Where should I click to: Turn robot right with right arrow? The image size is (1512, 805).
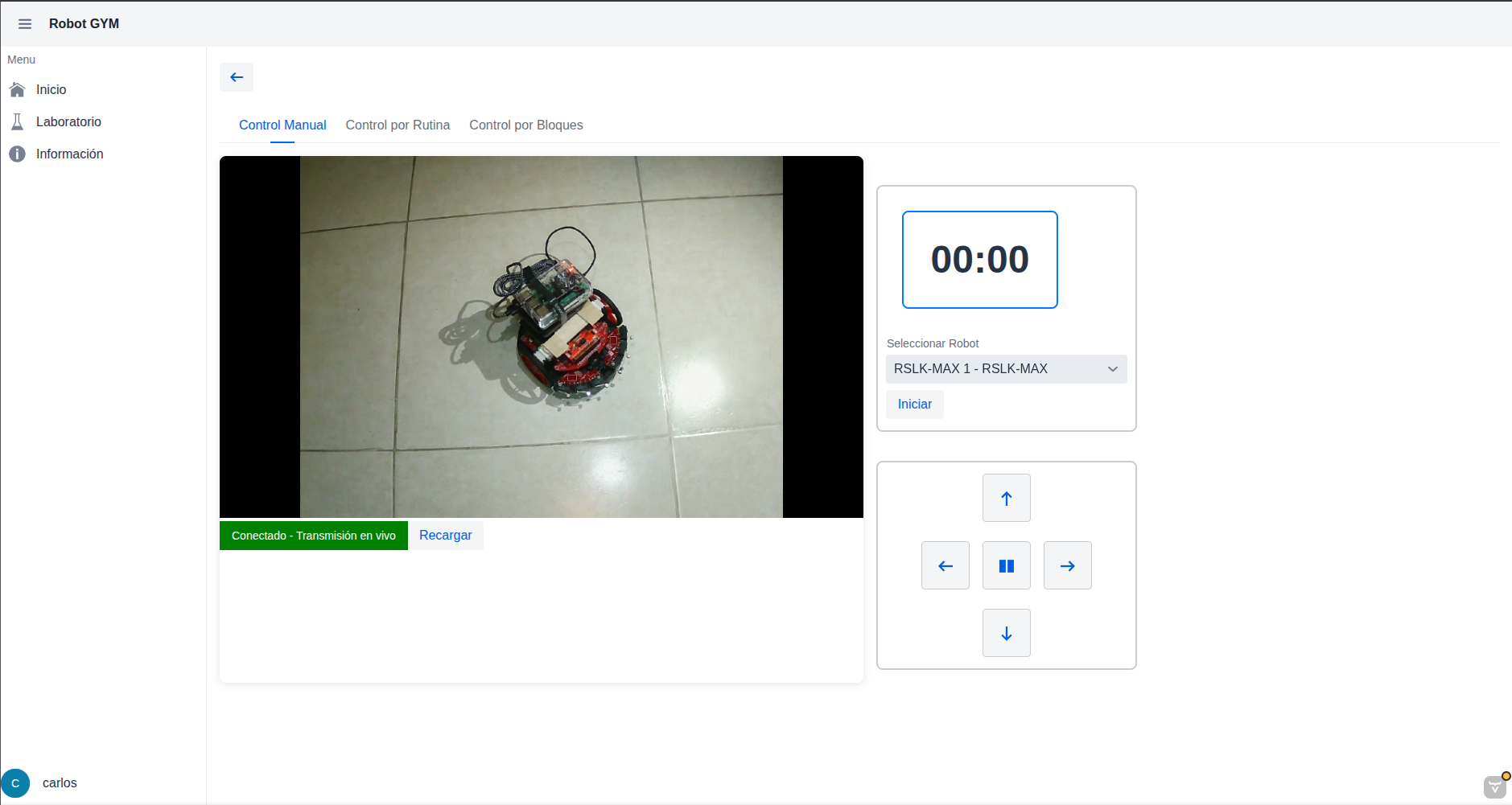(x=1067, y=565)
